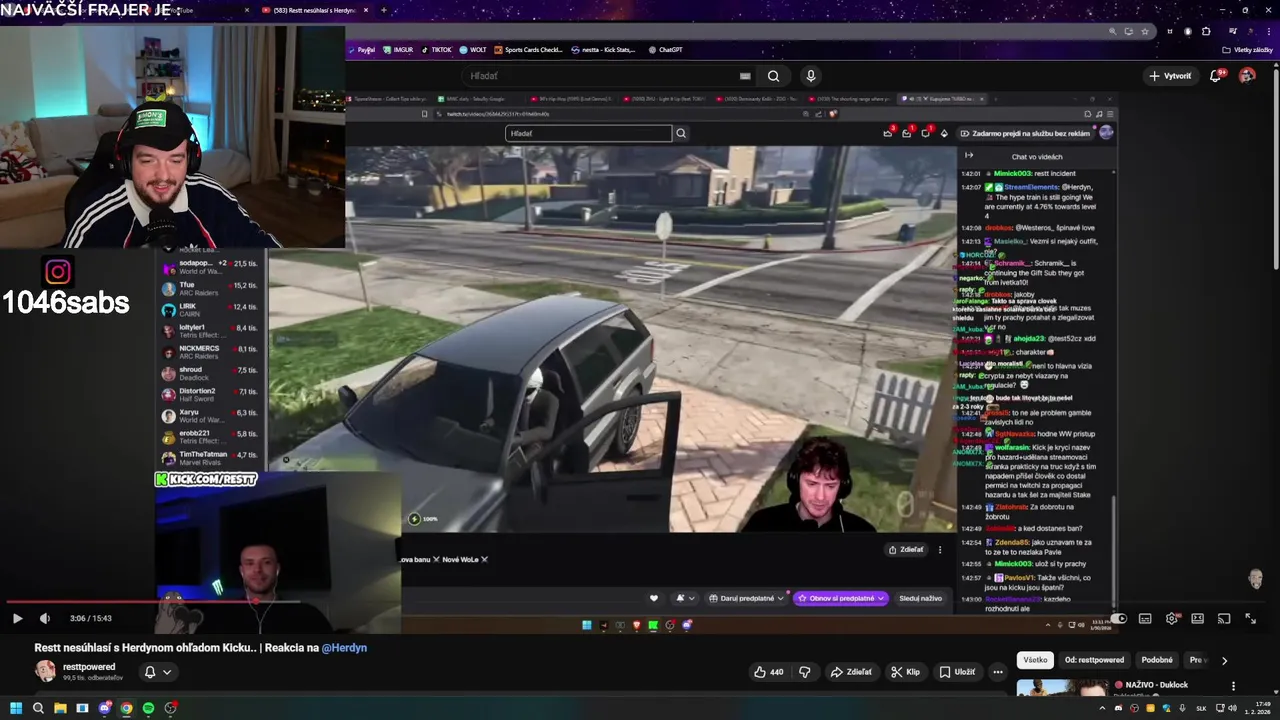This screenshot has width=1280, height=720.
Task: Save the video with Uložiť
Action: (x=957, y=672)
